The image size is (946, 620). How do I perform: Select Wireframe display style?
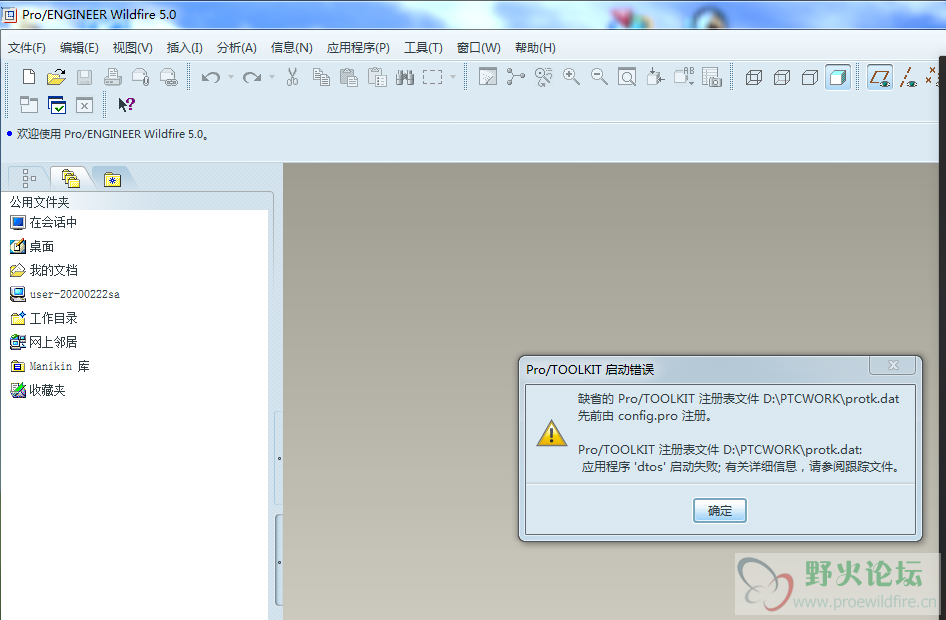point(754,77)
